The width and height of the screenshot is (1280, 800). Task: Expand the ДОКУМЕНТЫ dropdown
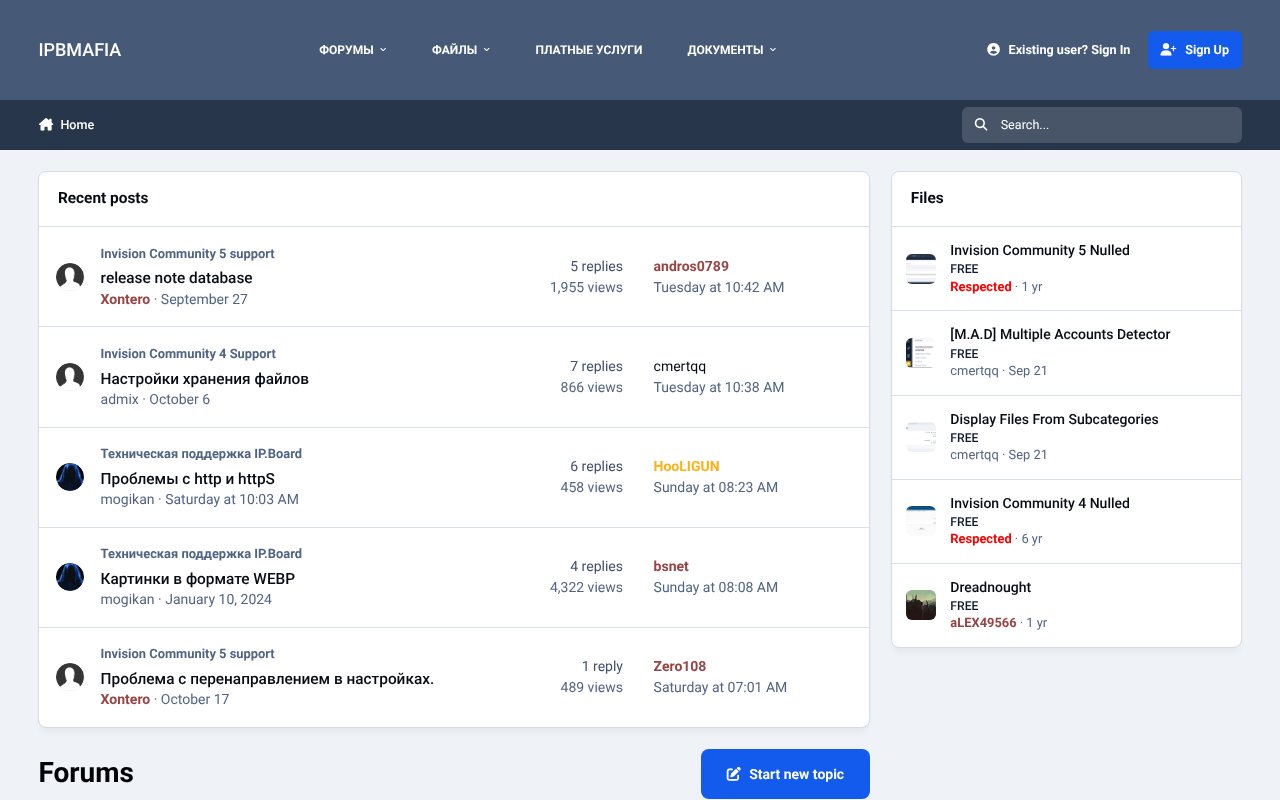[731, 49]
